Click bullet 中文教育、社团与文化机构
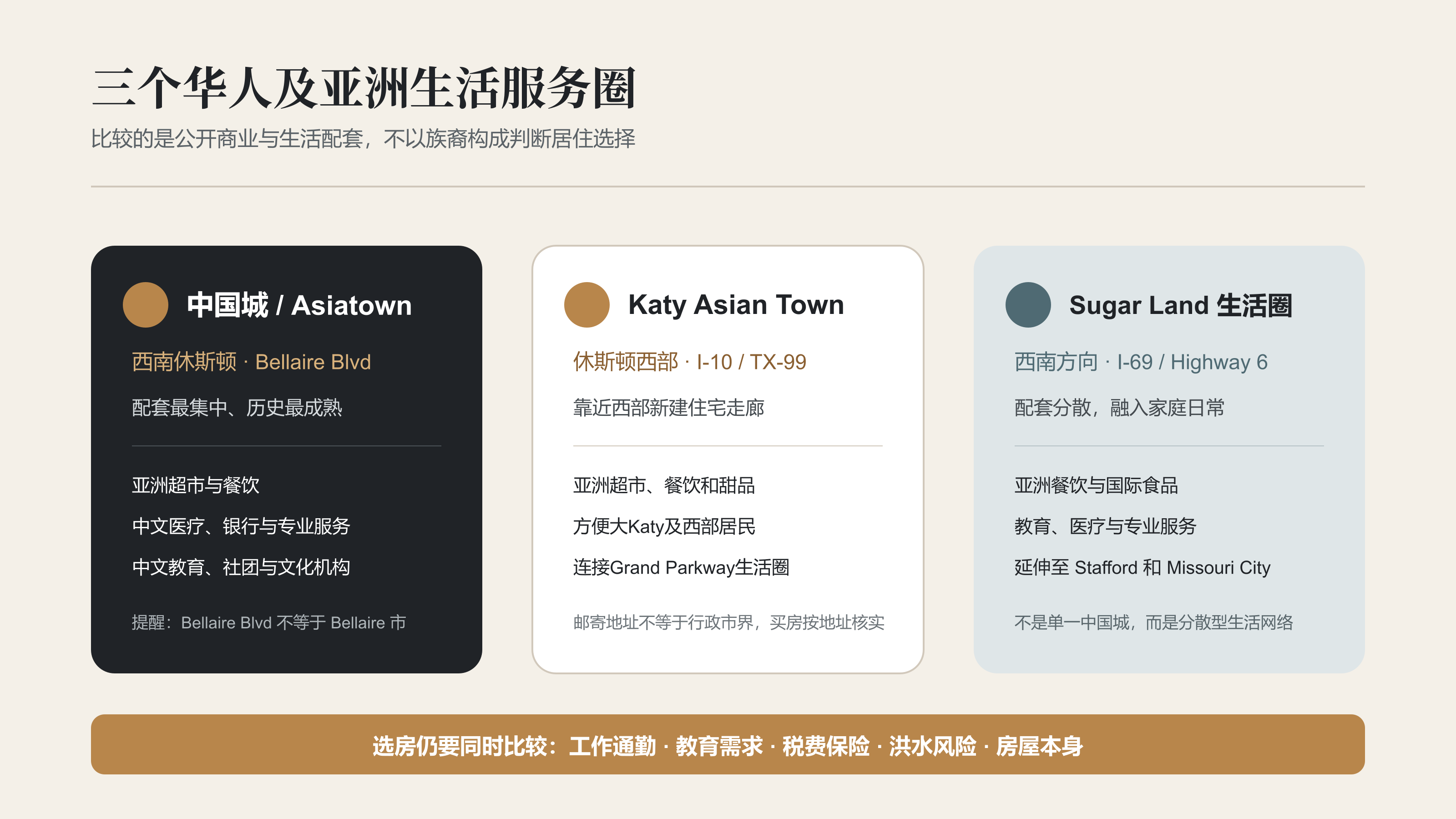This screenshot has width=1456, height=819. [x=241, y=567]
